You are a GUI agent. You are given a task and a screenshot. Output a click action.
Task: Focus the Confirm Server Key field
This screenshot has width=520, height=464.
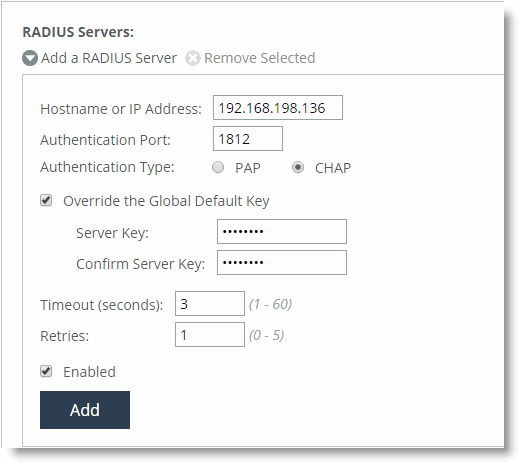[x=282, y=262]
